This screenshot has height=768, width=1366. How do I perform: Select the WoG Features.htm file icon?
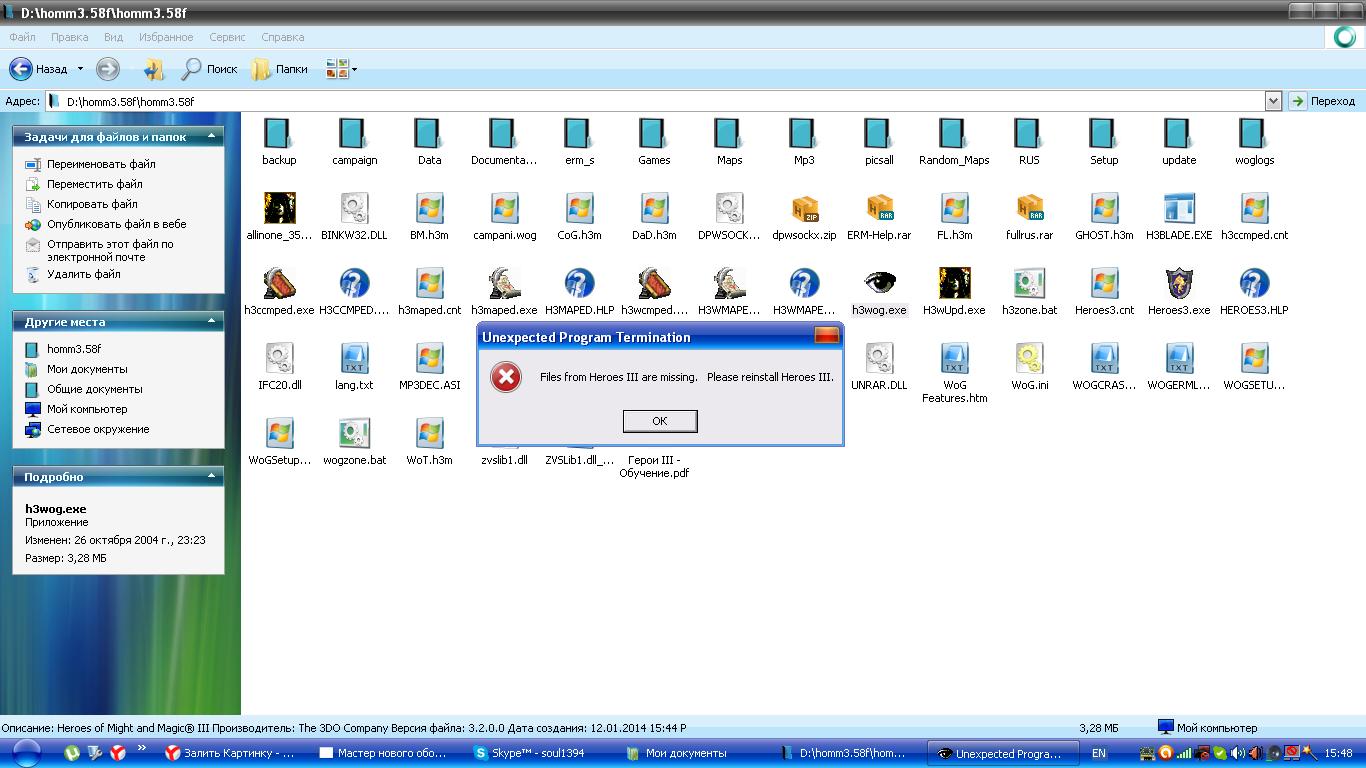point(954,358)
